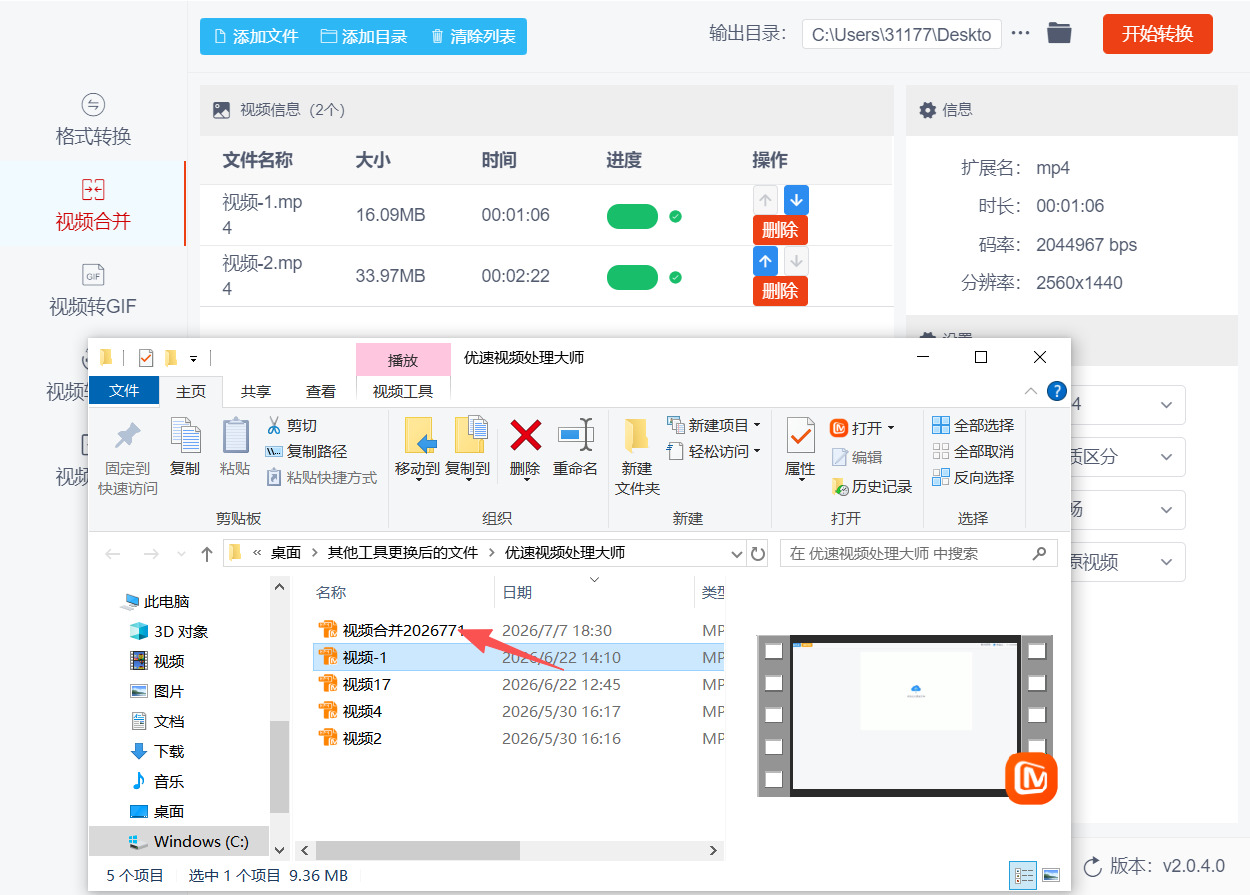Click 全部选择 in the ribbon

pyautogui.click(x=973, y=426)
